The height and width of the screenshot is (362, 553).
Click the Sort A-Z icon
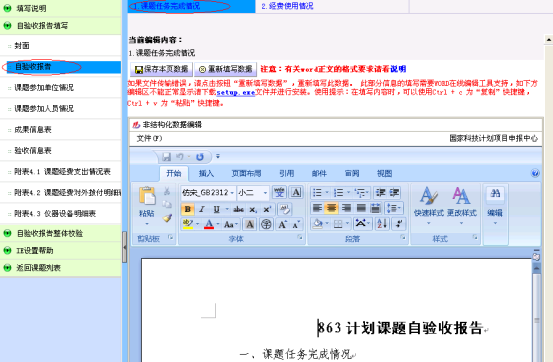pyautogui.click(x=382, y=224)
